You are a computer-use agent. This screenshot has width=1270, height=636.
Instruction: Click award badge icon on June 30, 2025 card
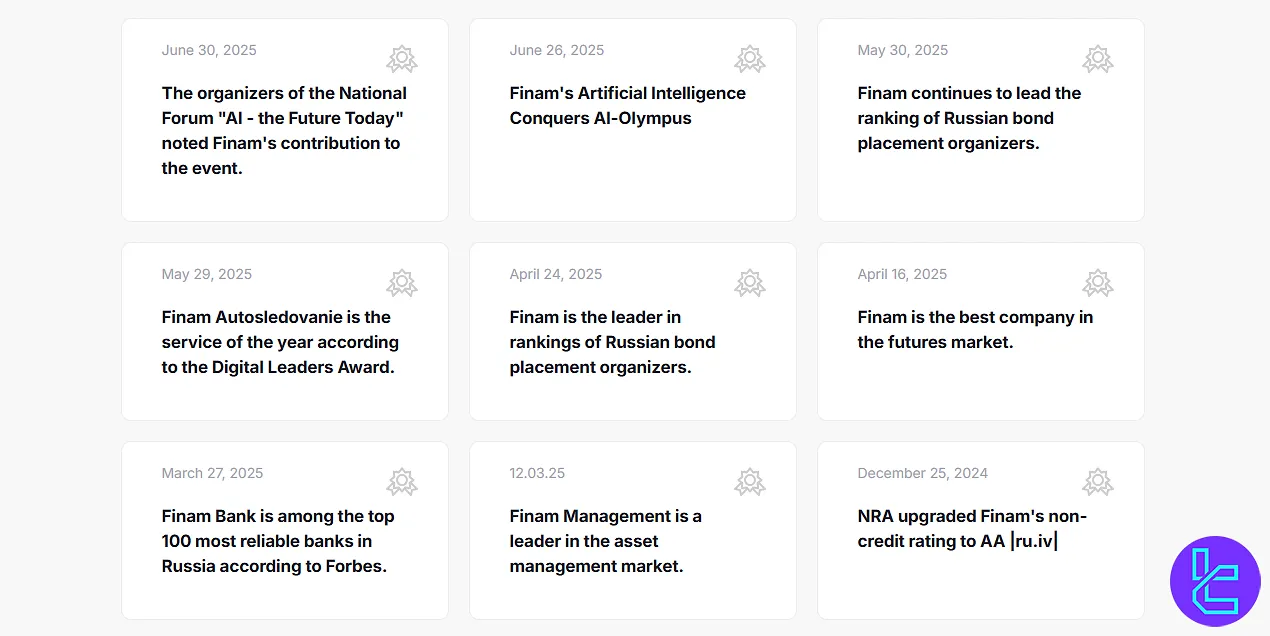[402, 59]
